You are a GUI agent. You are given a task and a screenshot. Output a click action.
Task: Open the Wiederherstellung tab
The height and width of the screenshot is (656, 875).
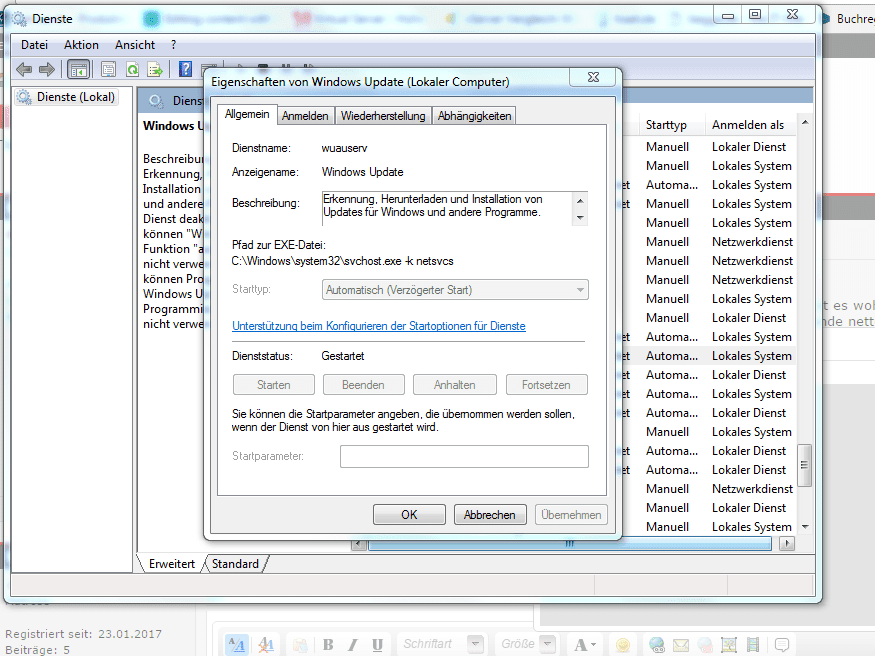point(383,115)
